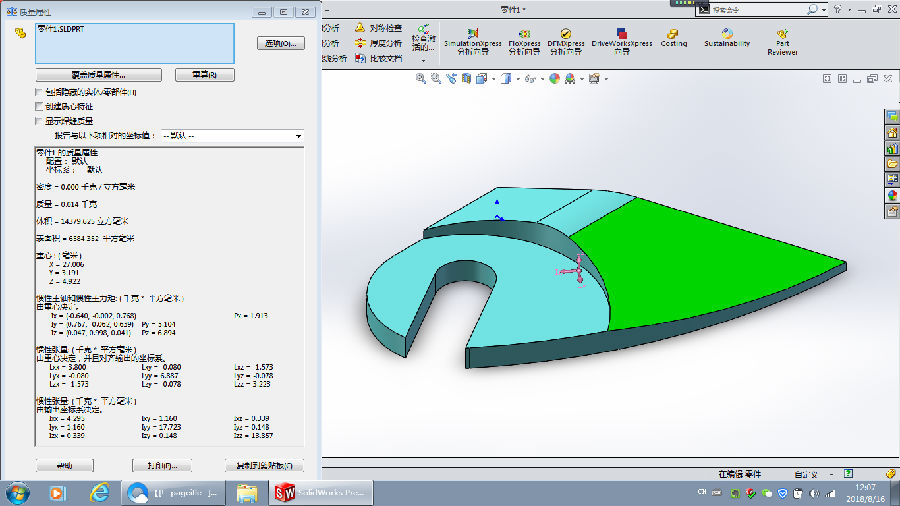Switch to SolidWorks taskbar window

(x=323, y=492)
